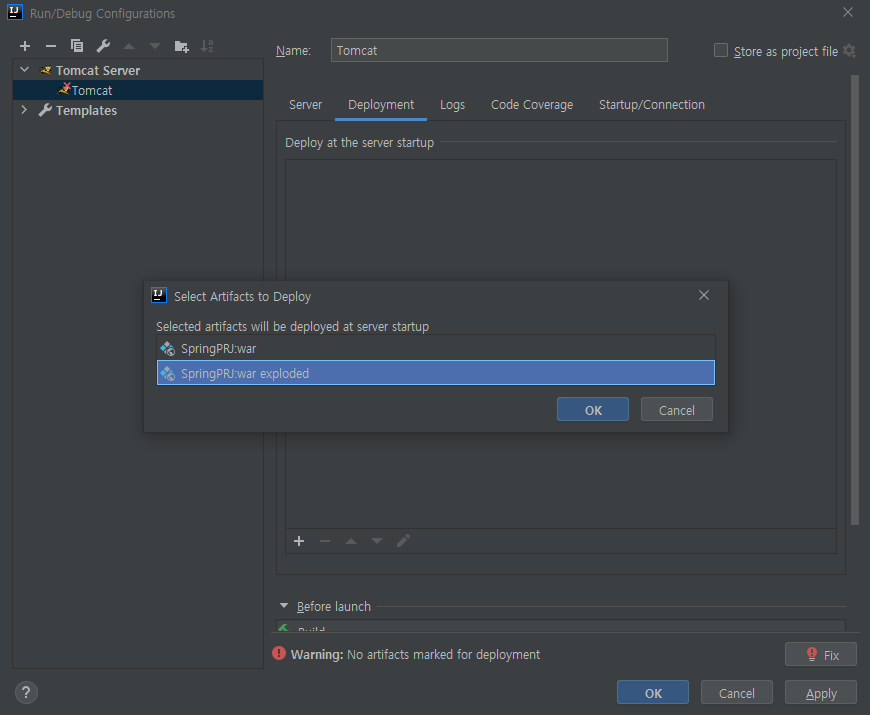Move configuration up in left toolbar
This screenshot has height=715, width=870.
(129, 46)
